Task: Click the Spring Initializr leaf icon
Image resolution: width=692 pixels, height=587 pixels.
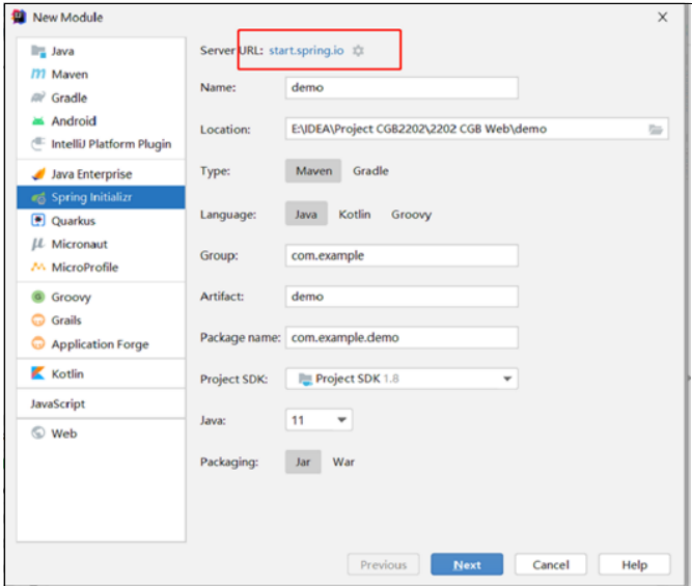Action: tap(38, 198)
